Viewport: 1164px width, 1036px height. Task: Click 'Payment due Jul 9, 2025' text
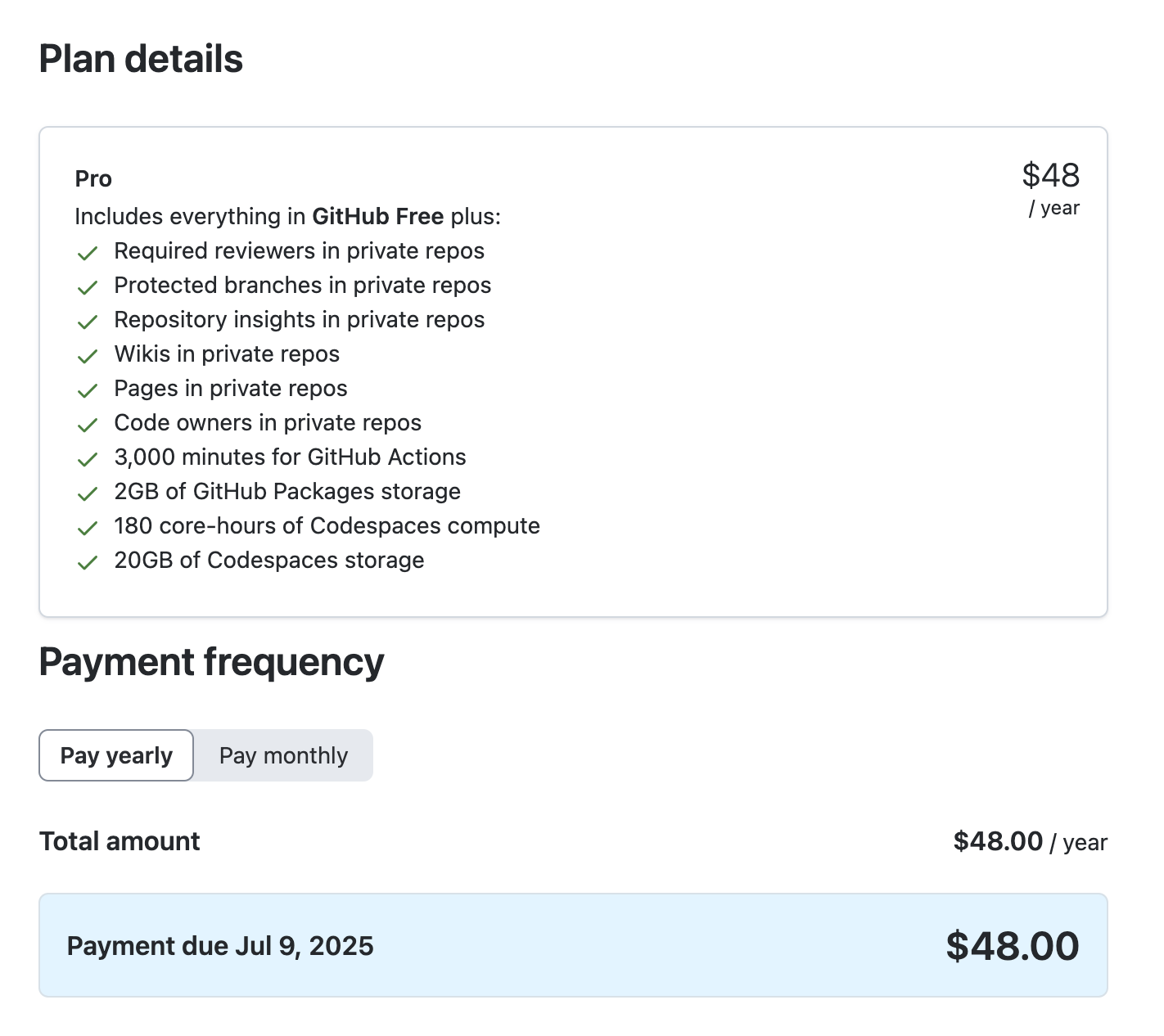(x=220, y=946)
